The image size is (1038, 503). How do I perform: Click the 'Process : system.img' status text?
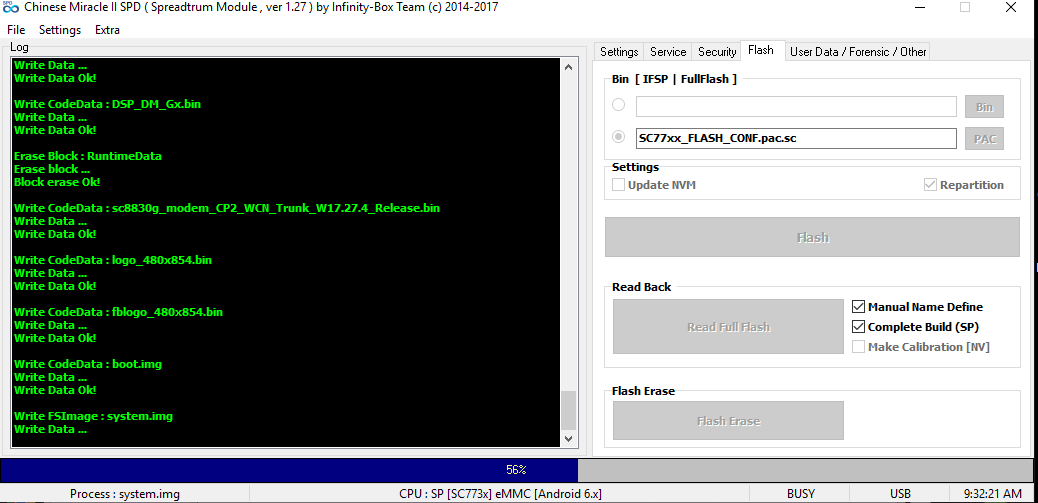click(x=125, y=494)
